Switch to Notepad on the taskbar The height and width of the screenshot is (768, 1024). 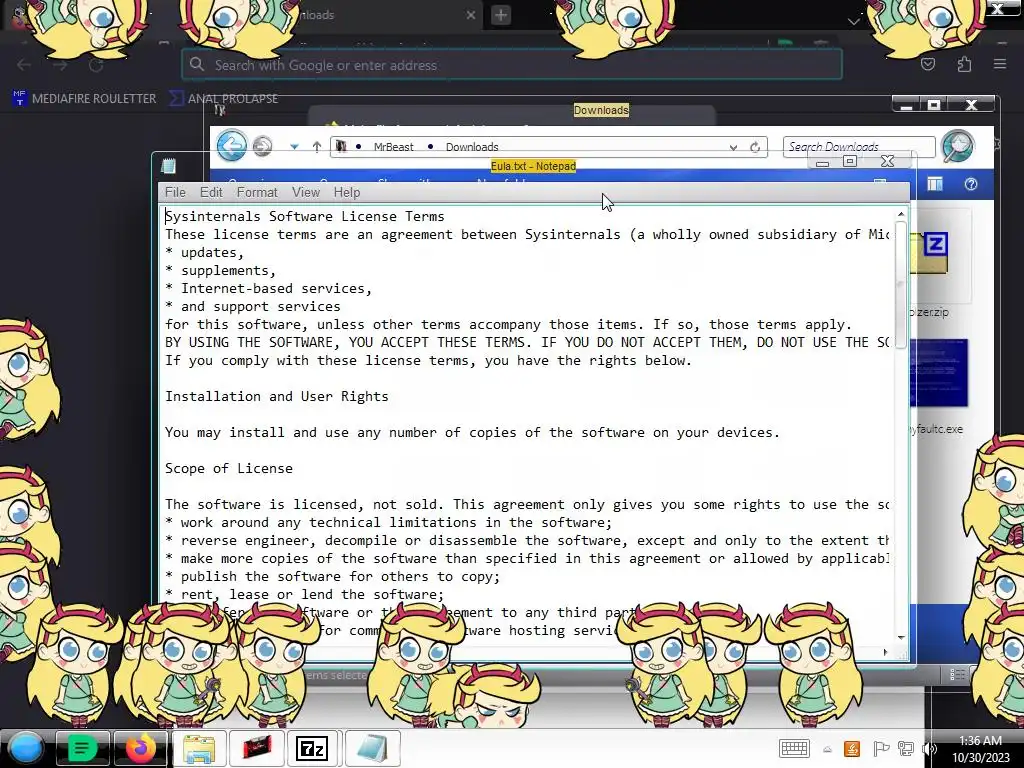click(x=373, y=748)
